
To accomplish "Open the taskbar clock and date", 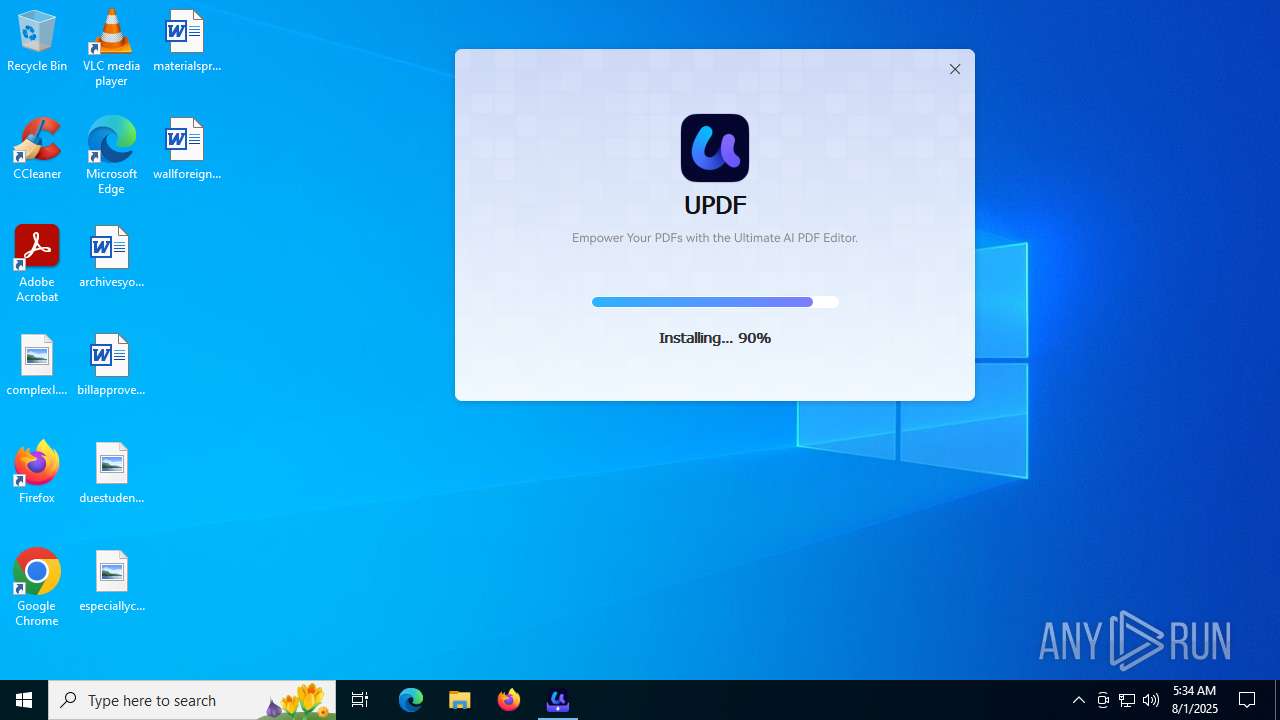I will pyautogui.click(x=1195, y=700).
